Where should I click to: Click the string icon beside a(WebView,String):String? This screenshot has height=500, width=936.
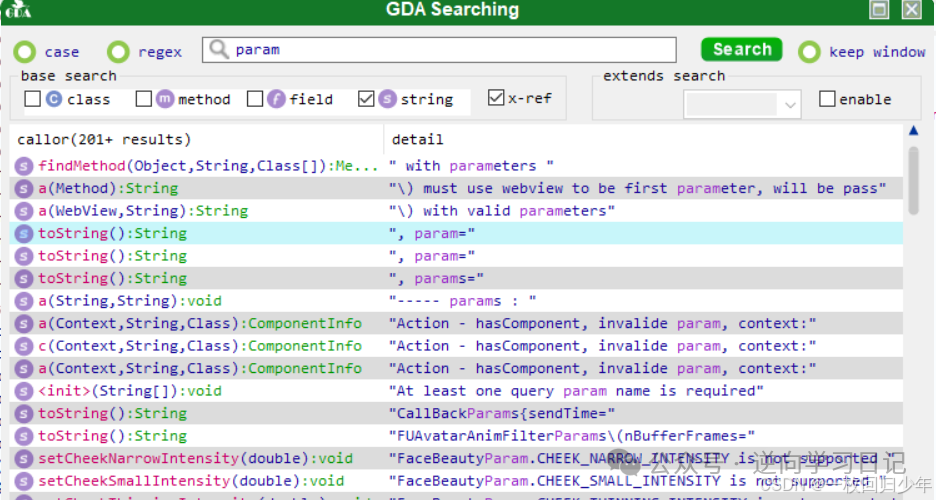(23, 211)
